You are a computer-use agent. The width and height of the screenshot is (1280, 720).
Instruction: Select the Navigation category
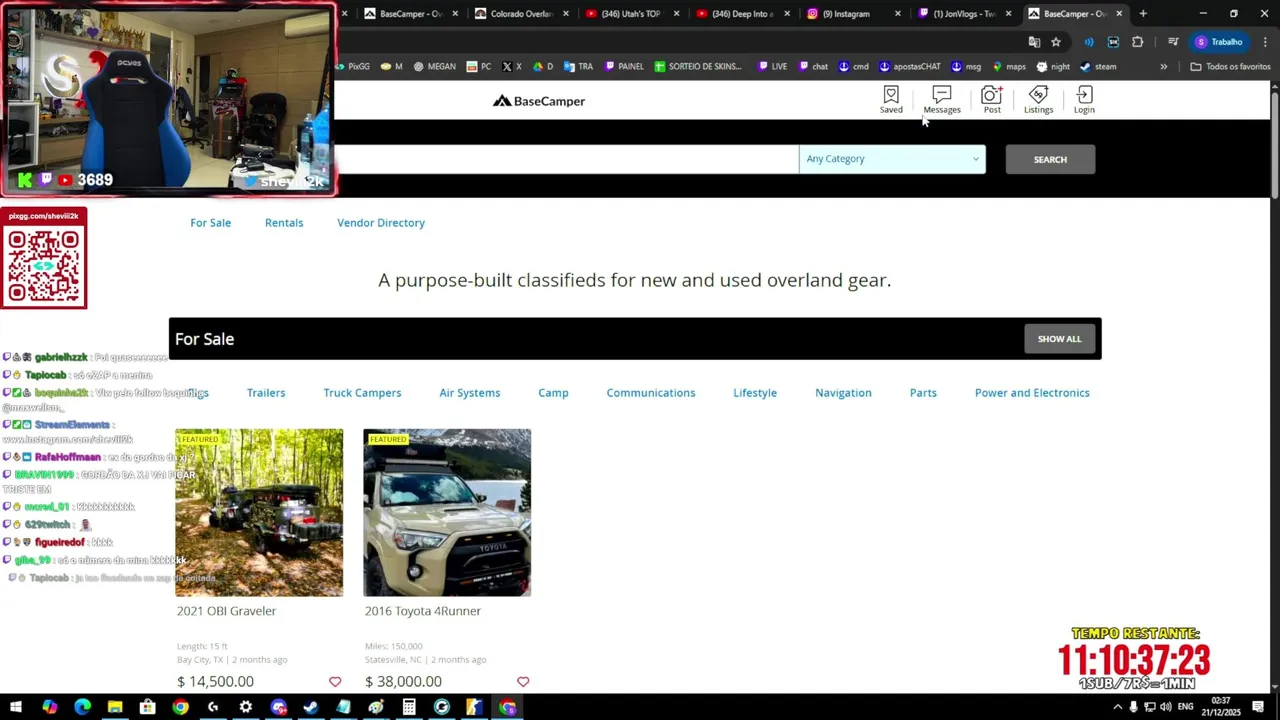pyautogui.click(x=843, y=393)
